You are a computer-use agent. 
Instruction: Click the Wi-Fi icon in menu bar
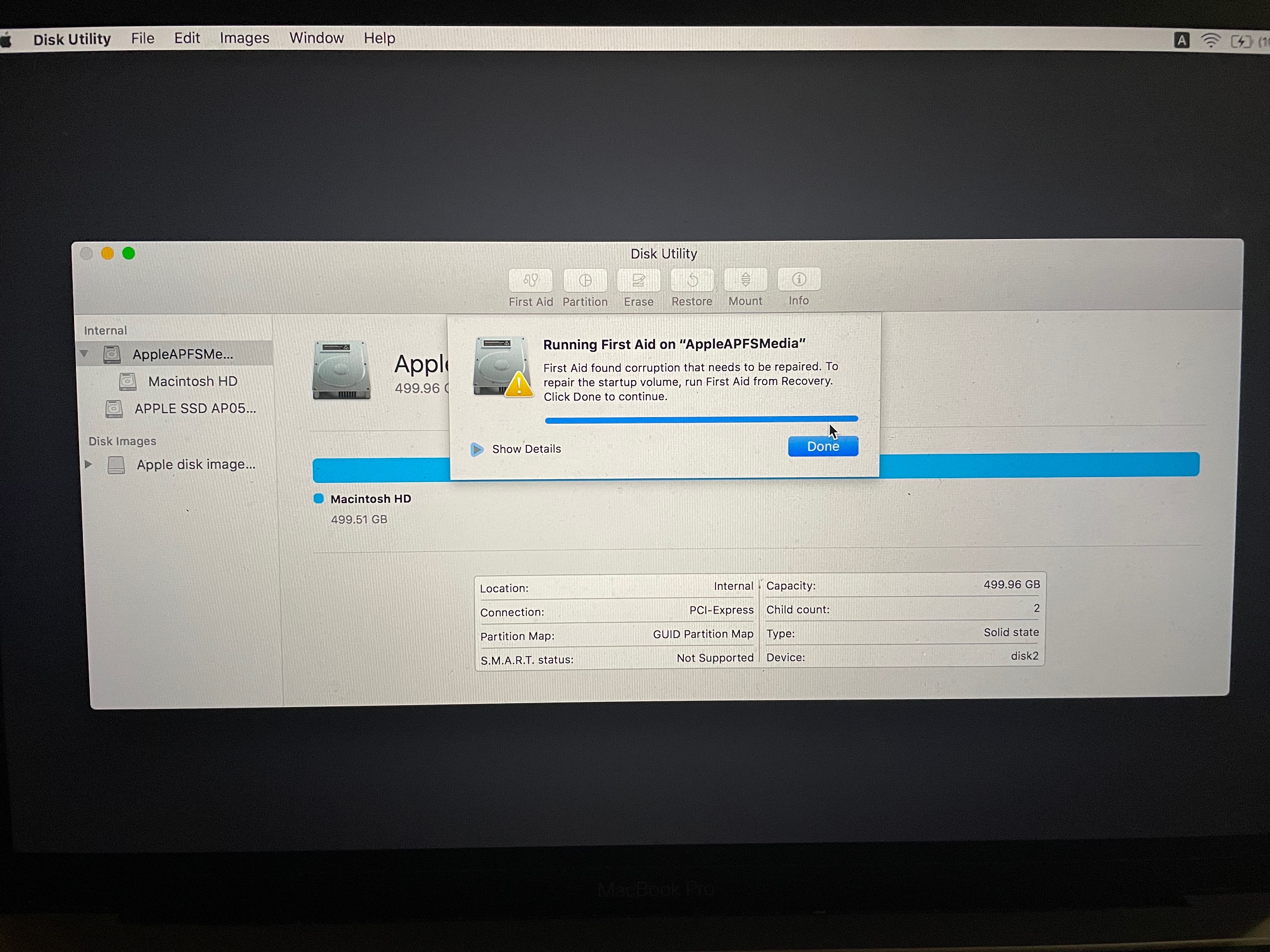[1211, 41]
